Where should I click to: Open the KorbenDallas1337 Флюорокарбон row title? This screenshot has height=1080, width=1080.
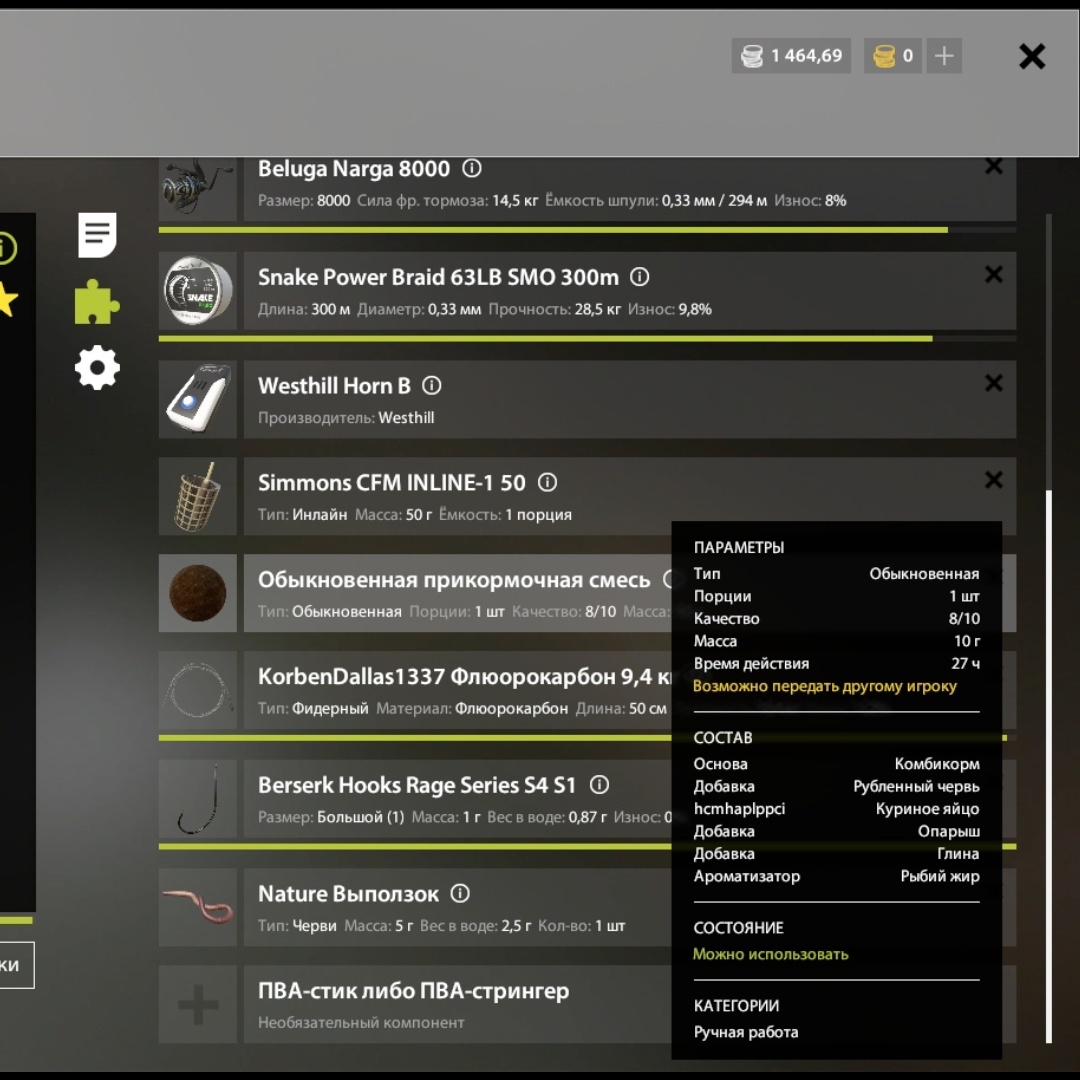pos(465,676)
